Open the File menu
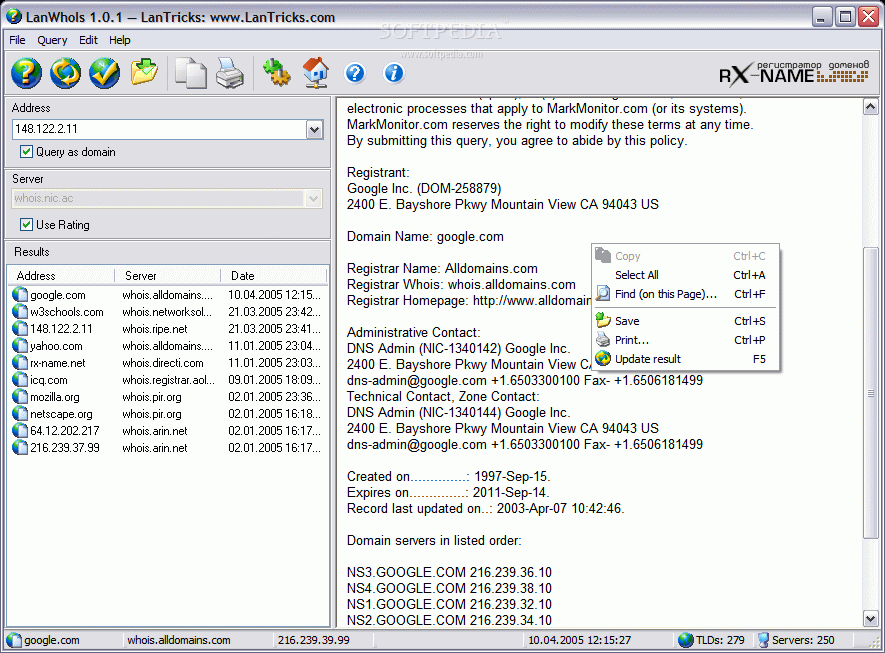The image size is (885, 653). click(17, 40)
